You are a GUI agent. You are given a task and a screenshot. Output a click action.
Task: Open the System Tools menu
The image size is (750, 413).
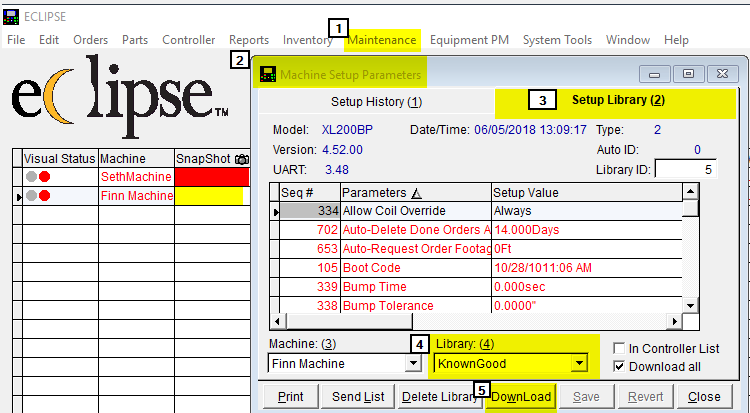coord(557,40)
